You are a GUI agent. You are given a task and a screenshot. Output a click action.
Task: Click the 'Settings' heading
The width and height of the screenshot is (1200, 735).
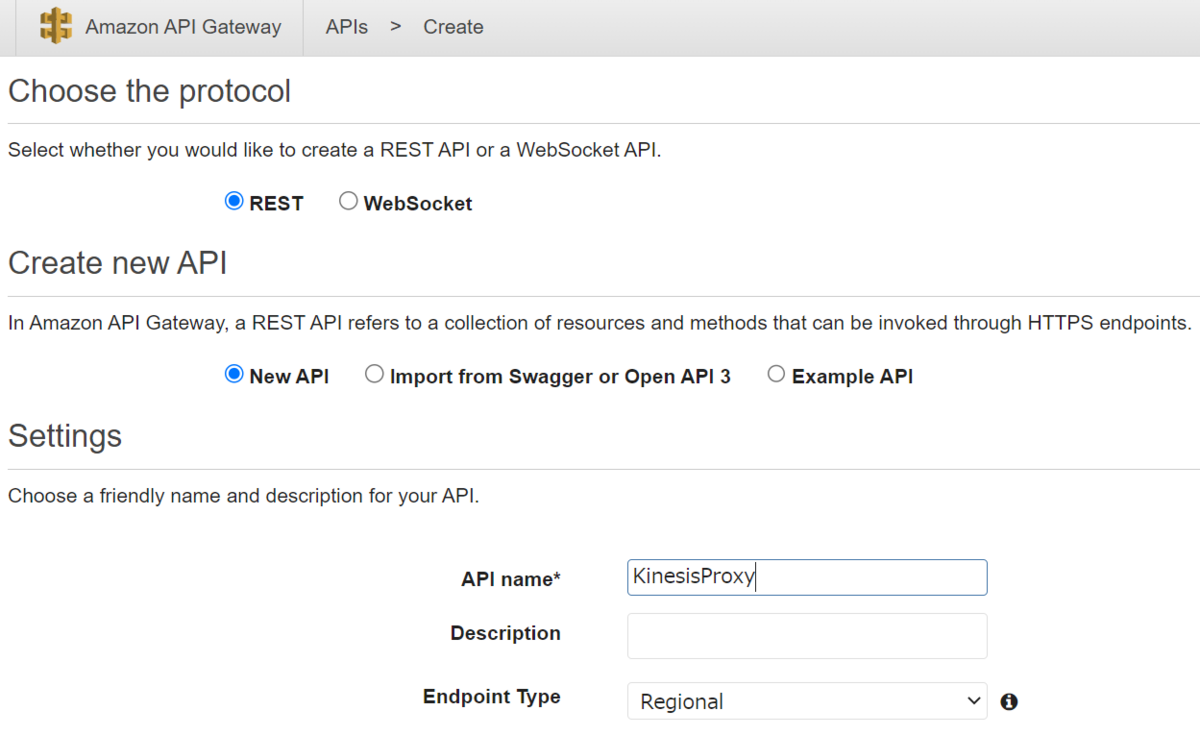pyautogui.click(x=65, y=436)
